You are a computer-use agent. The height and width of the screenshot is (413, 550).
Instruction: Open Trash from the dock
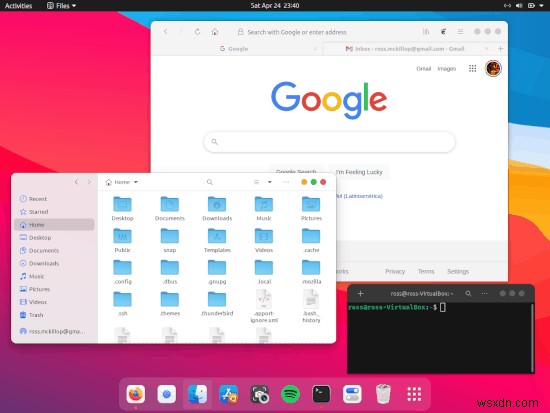(x=383, y=394)
